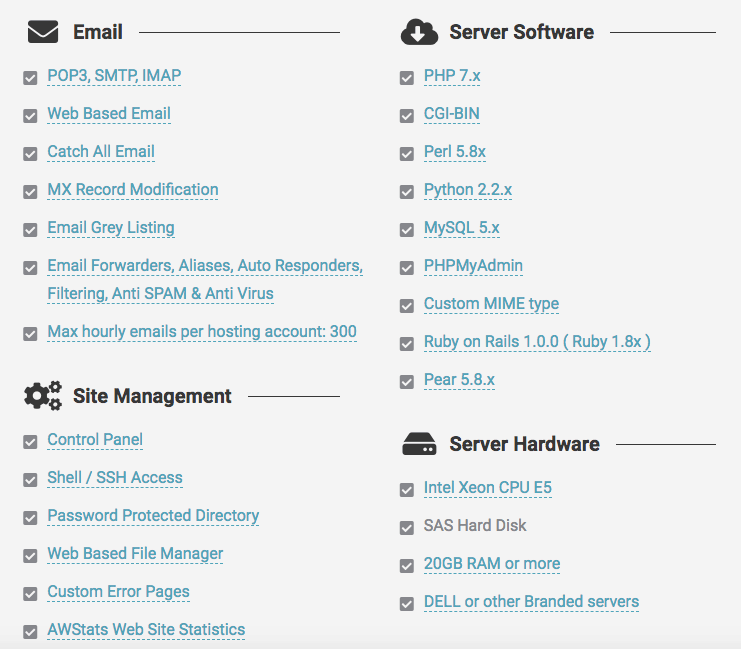Click the Server Software cloud download icon
This screenshot has height=649, width=741.
(x=419, y=32)
